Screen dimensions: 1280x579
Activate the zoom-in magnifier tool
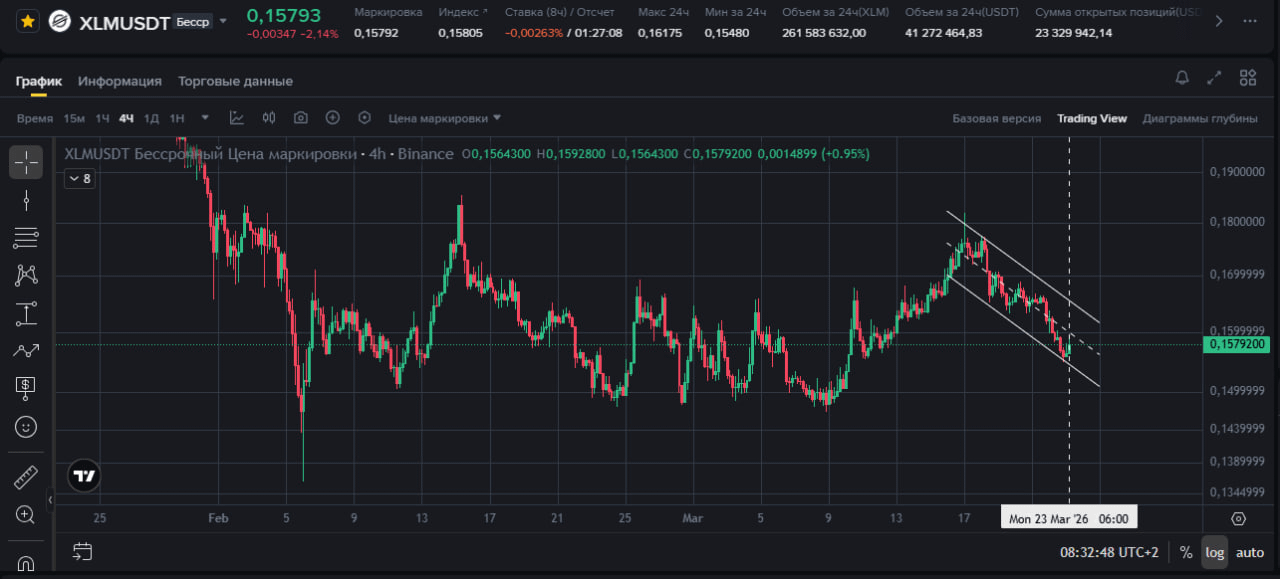point(26,515)
